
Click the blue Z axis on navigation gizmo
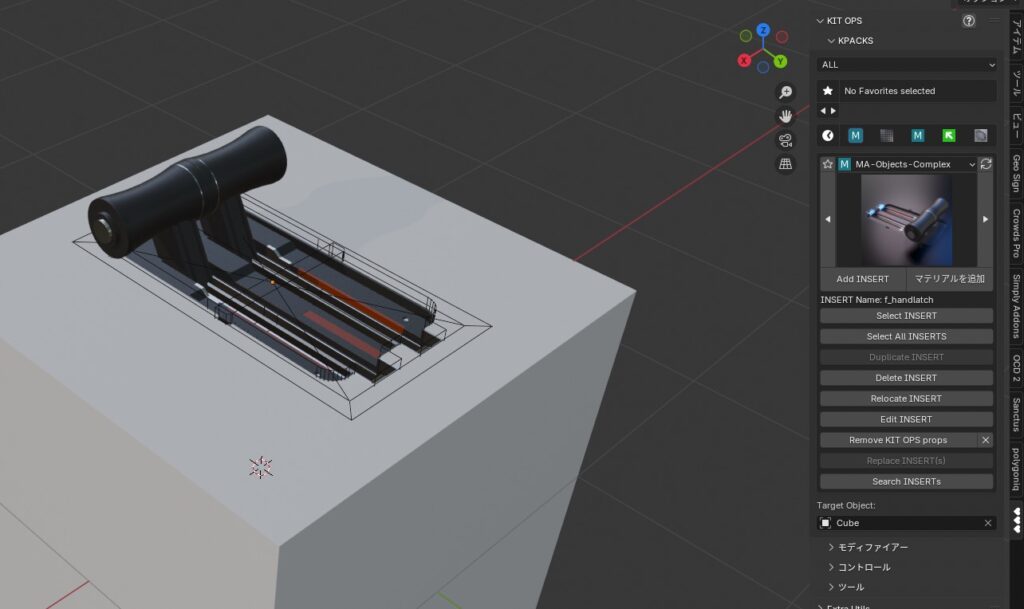point(763,30)
